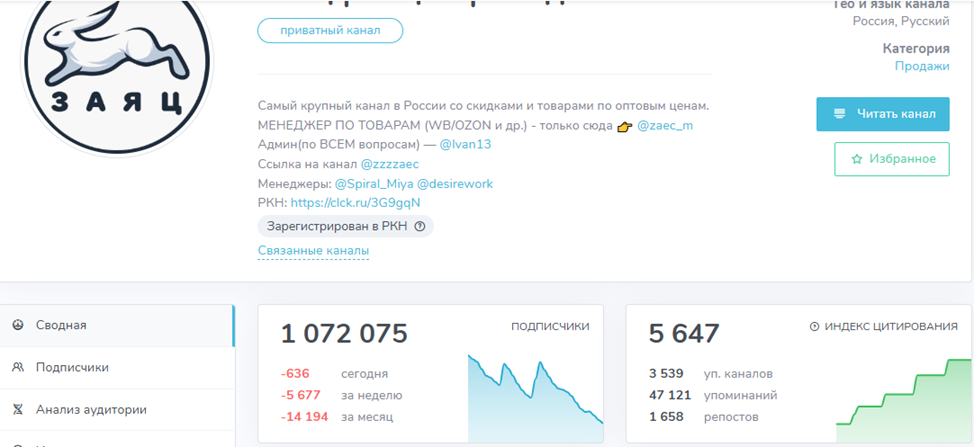Click the pointing hand emoji in description
974x447 pixels.
click(624, 126)
